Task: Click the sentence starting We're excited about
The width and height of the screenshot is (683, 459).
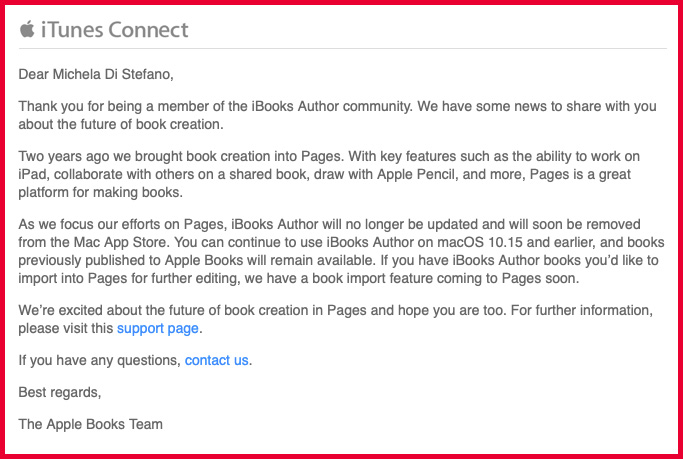Action: pos(335,319)
